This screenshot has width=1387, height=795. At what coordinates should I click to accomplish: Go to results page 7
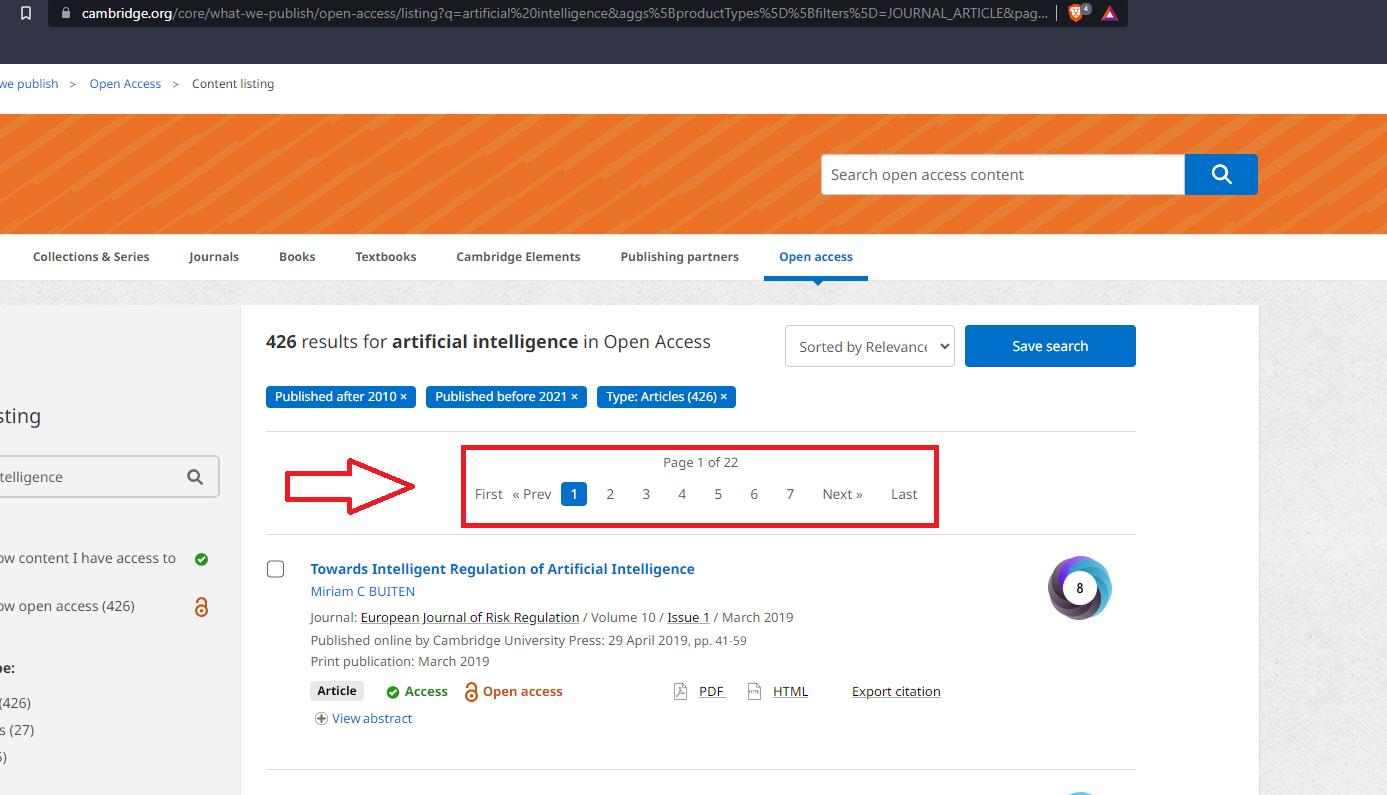tap(790, 494)
